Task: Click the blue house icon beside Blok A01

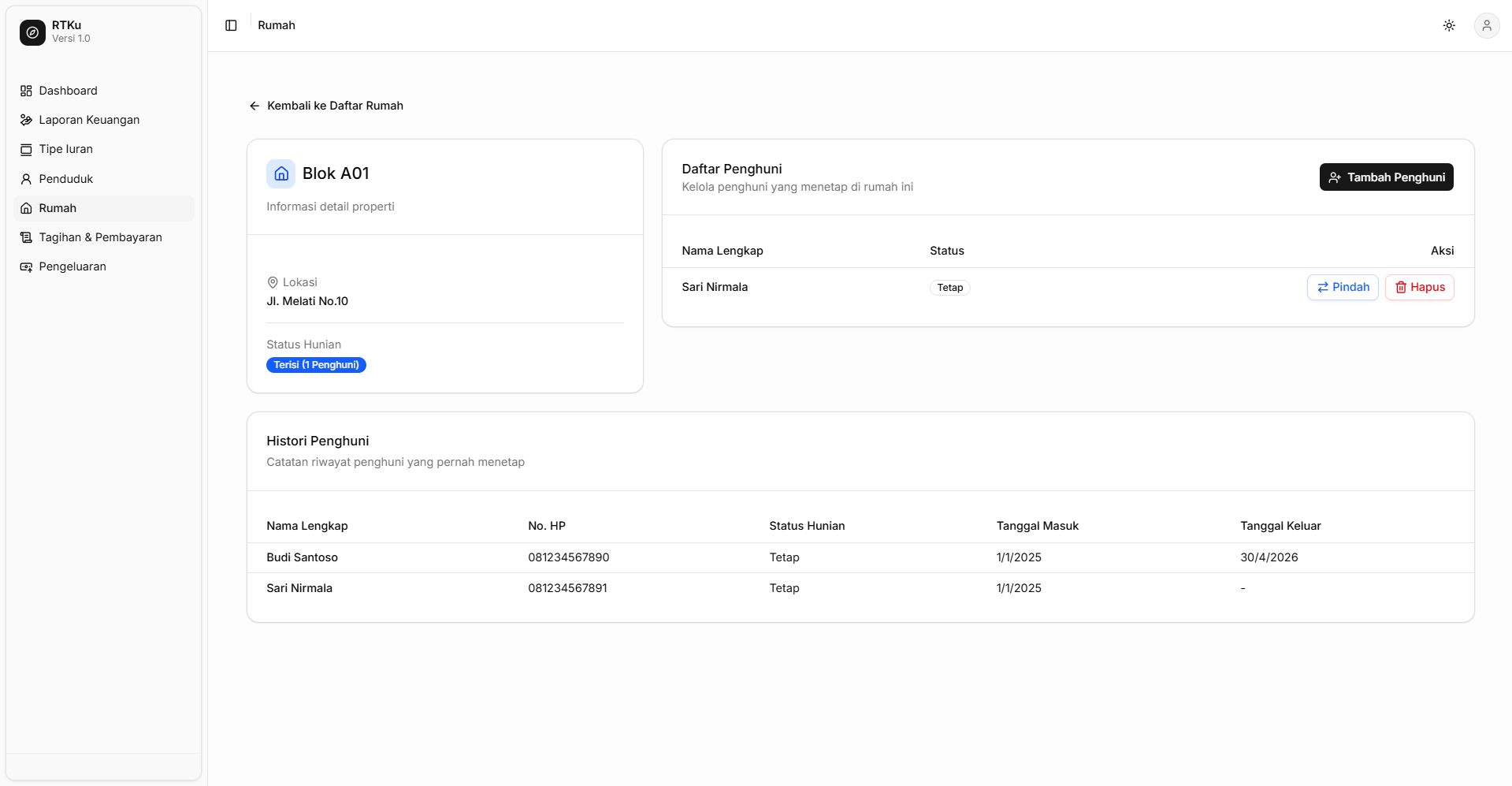Action: pyautogui.click(x=281, y=173)
